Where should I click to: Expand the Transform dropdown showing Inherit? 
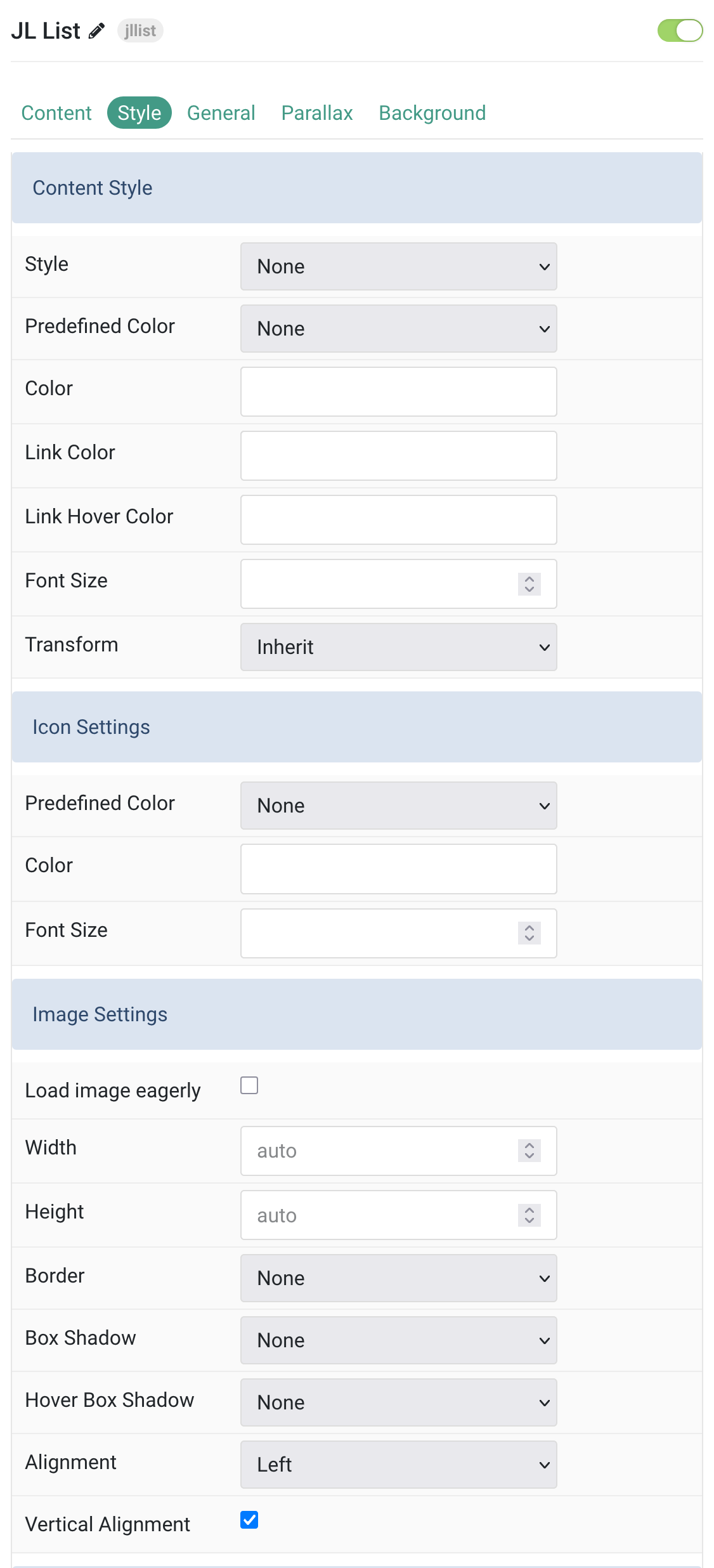pyautogui.click(x=398, y=647)
